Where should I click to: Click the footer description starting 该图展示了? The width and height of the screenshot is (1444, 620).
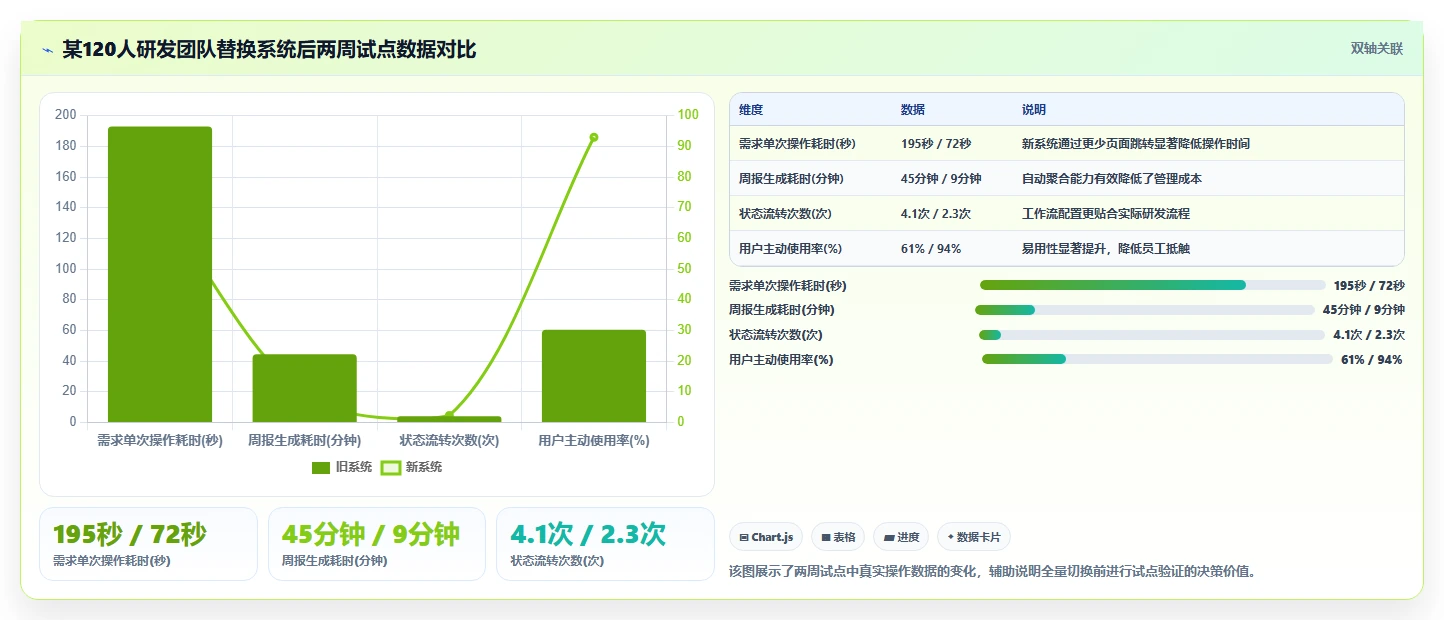(x=993, y=572)
